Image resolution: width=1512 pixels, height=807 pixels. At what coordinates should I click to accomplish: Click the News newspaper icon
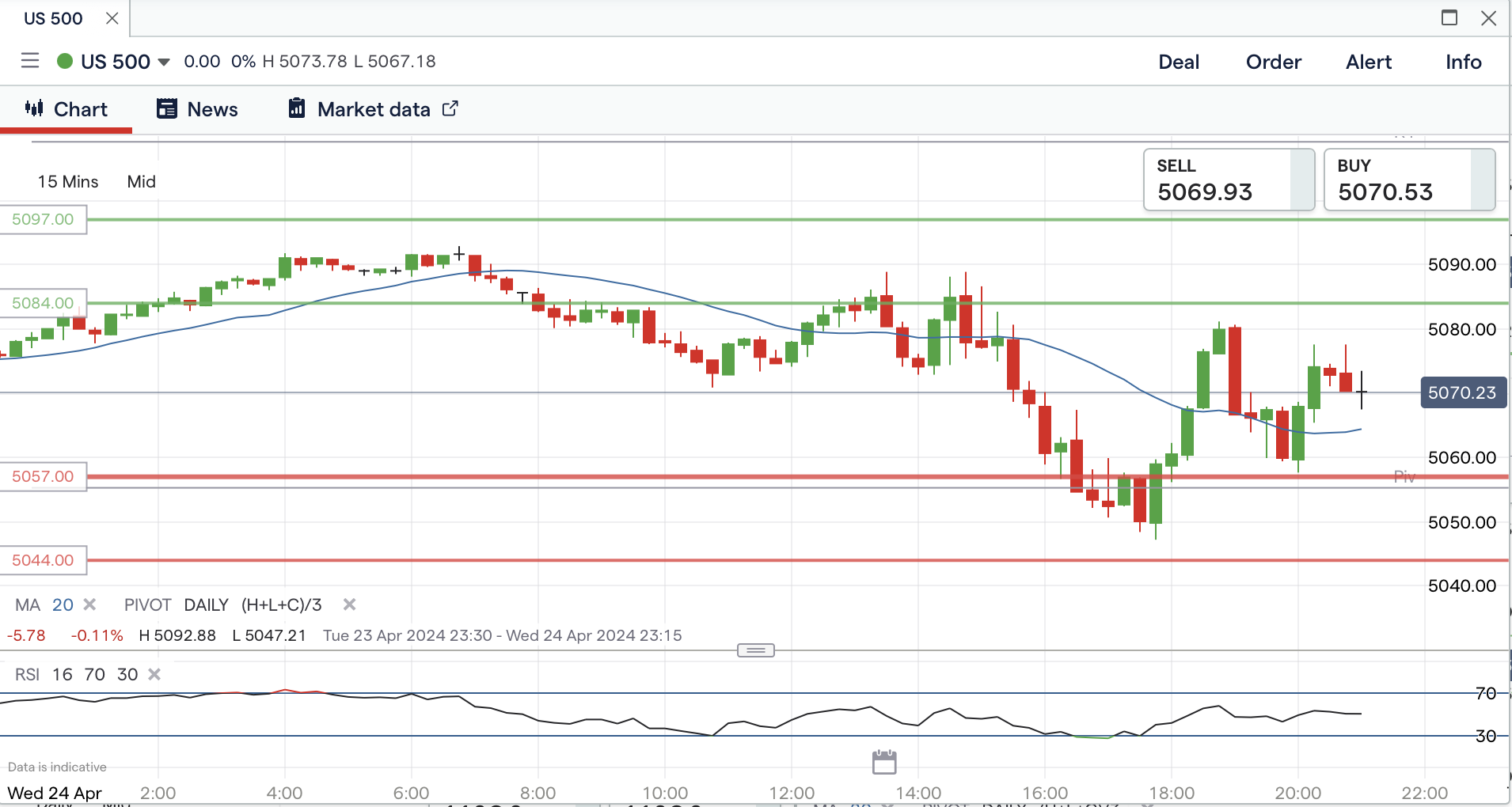(x=166, y=108)
